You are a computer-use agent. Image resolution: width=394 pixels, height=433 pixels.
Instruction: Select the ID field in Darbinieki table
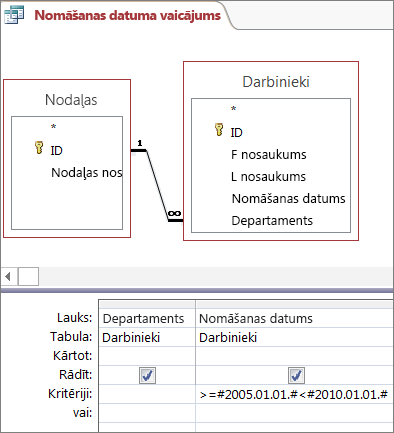click(236, 133)
